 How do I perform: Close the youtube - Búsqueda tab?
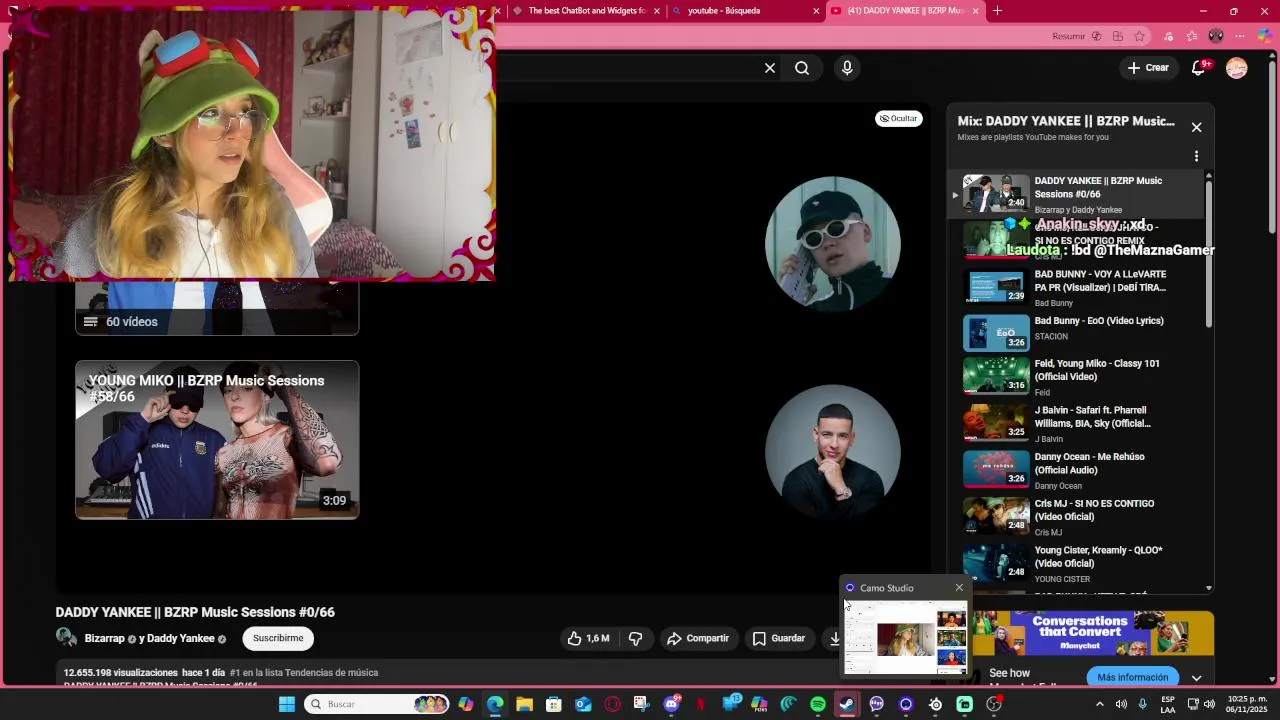(x=816, y=11)
